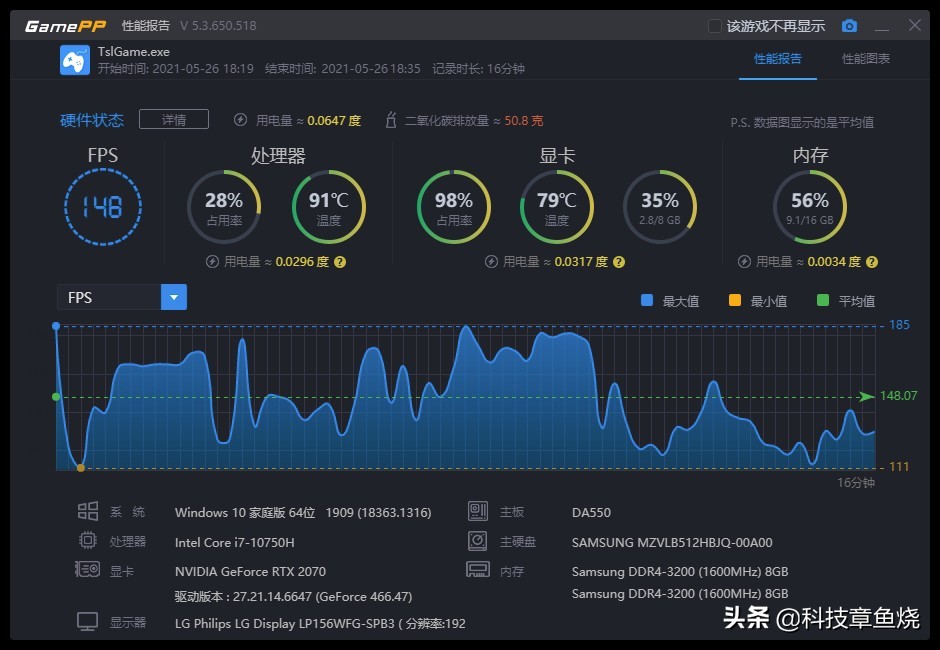Screen dimensions: 940x650
Task: Click the 处理器 processor chip icon
Action: 89,541
